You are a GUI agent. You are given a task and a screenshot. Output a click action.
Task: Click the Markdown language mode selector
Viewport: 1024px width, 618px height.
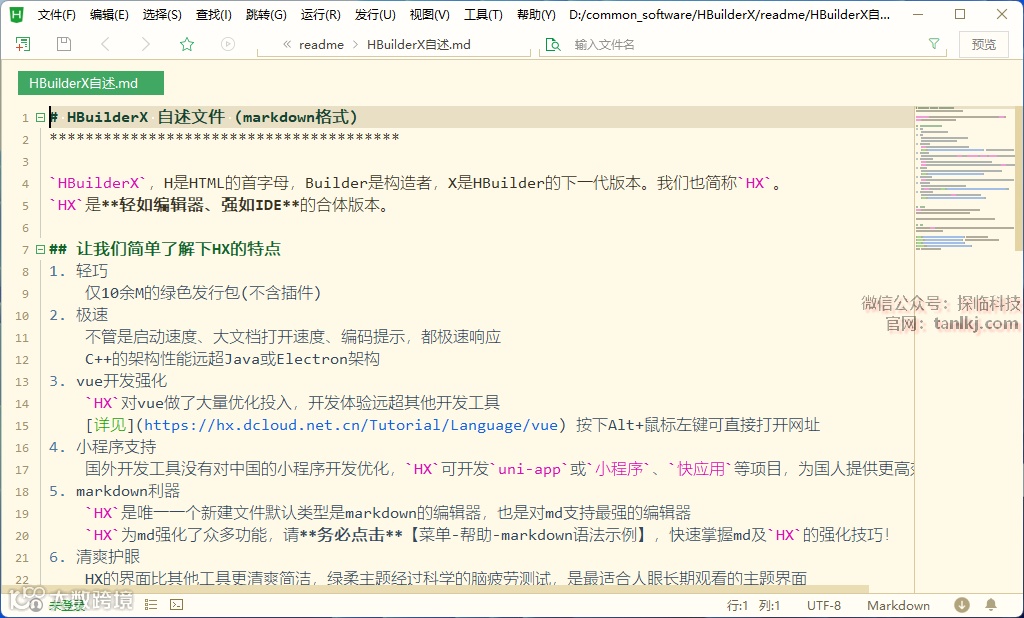(898, 606)
